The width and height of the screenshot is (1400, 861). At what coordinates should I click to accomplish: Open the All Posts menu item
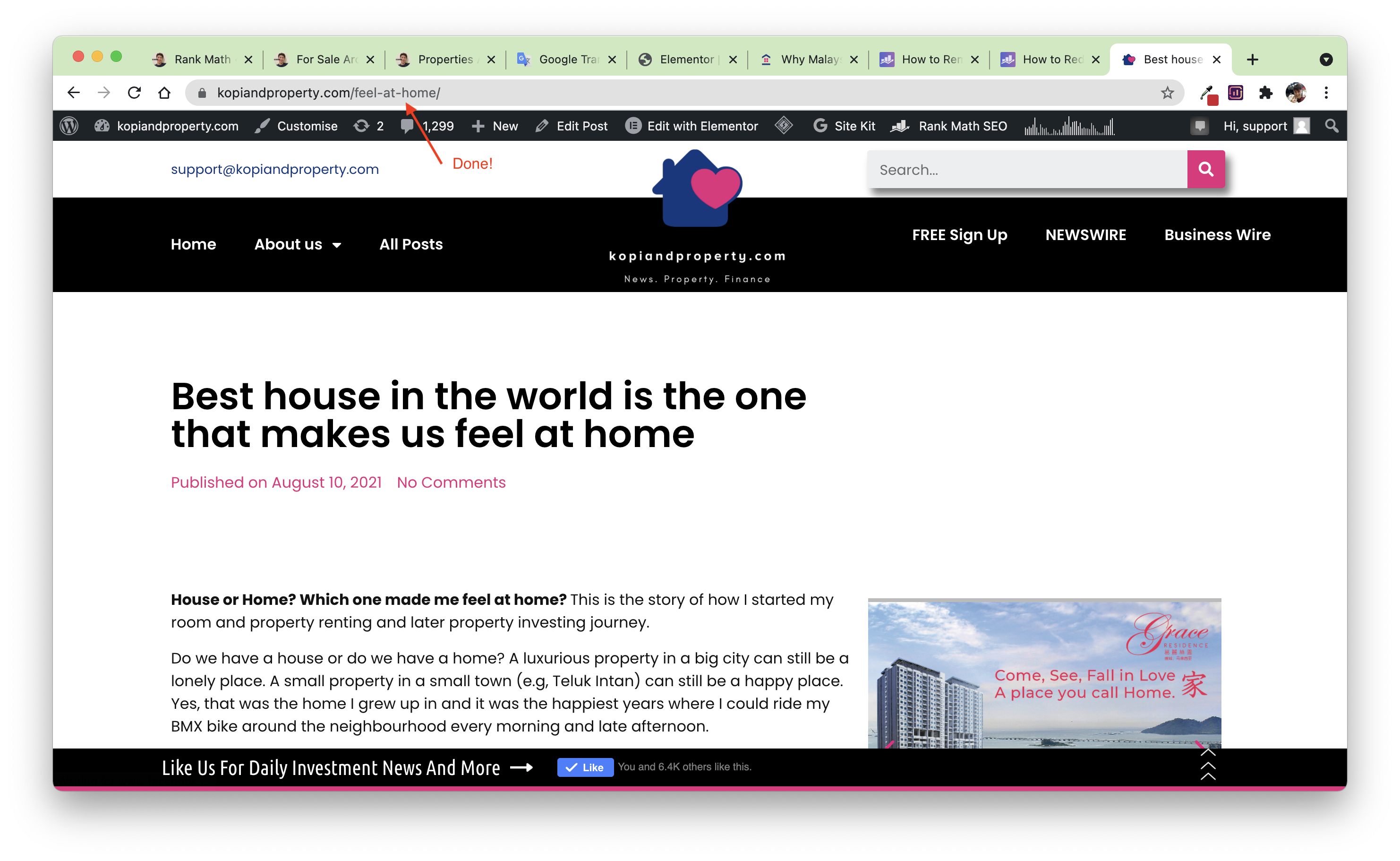tap(411, 244)
